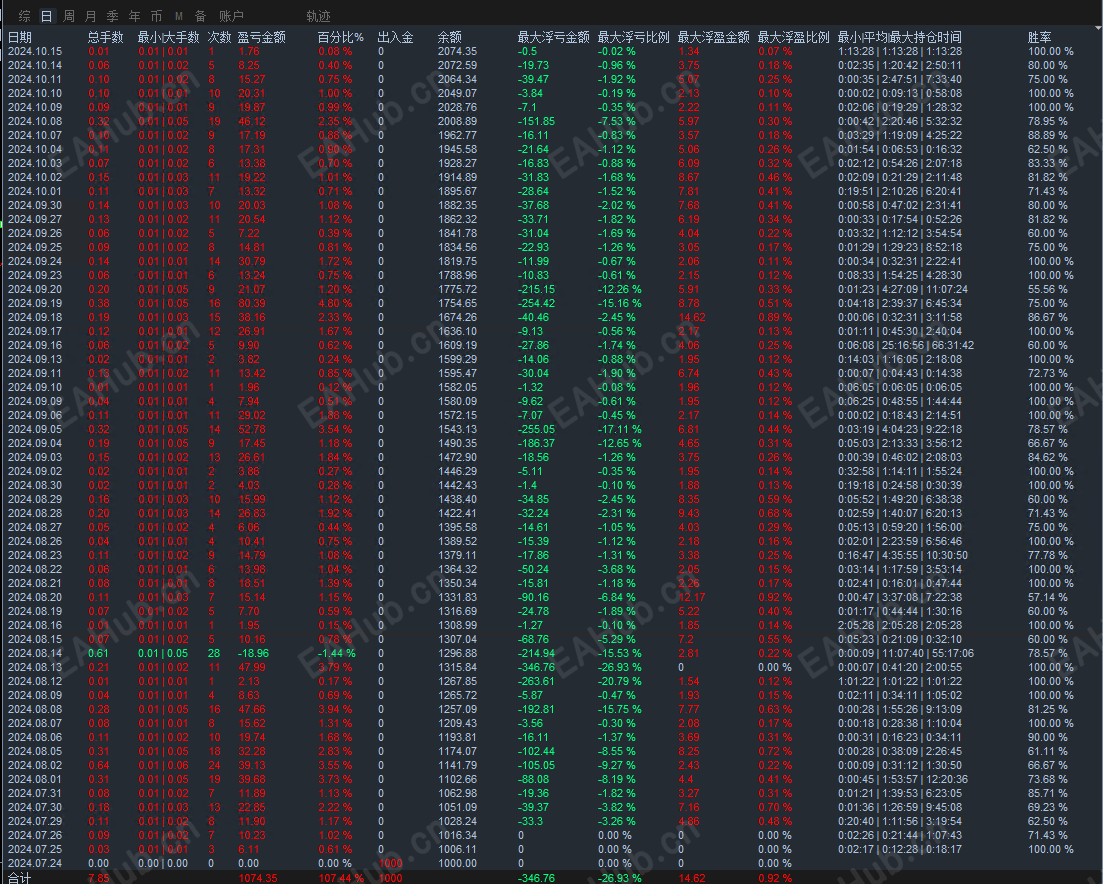Screen dimensions: 1103x884
Task: Select the 2024.08.20 date cell
Action: pyautogui.click(x=34, y=597)
